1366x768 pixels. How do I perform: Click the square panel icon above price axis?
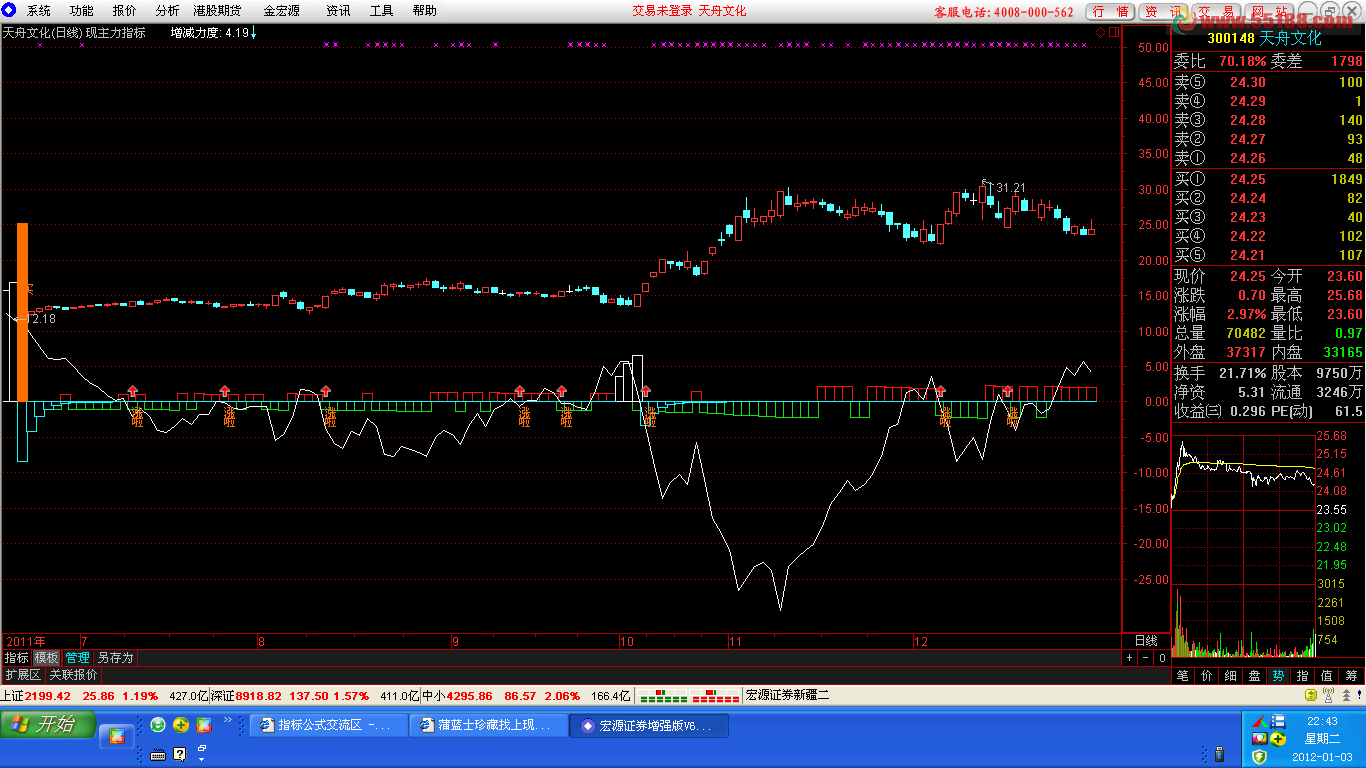coord(1112,33)
